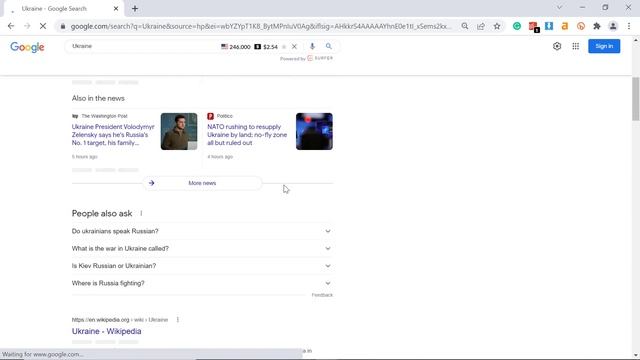View site info lock icon

tap(62, 26)
